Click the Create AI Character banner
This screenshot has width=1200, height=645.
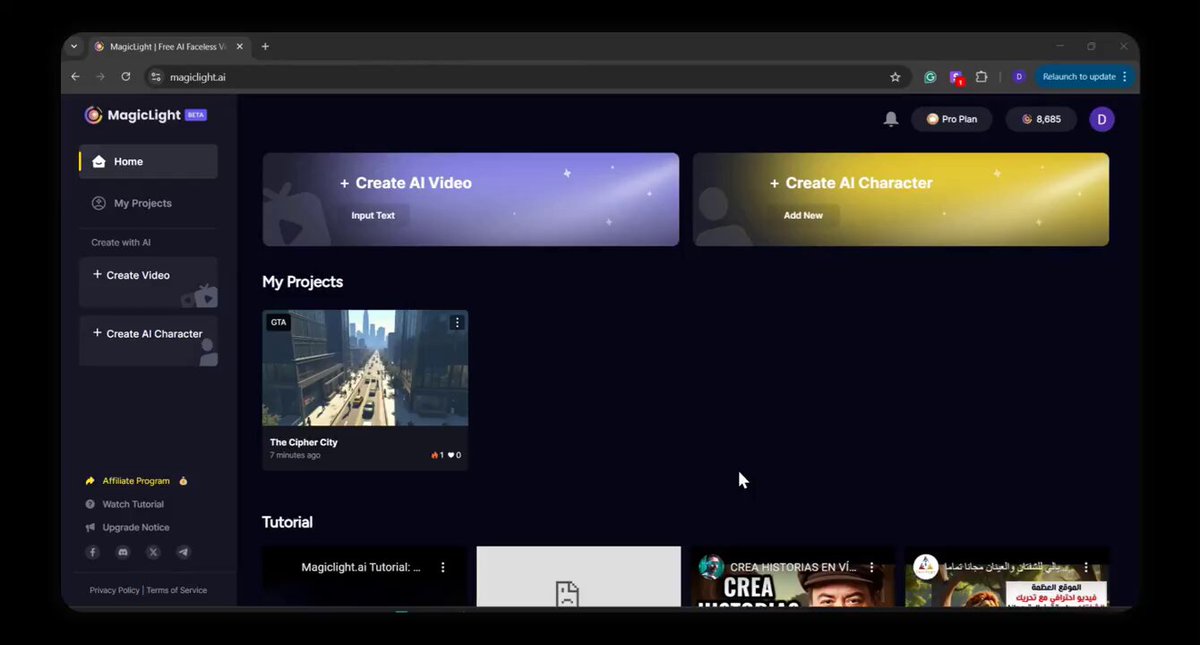[x=901, y=199]
